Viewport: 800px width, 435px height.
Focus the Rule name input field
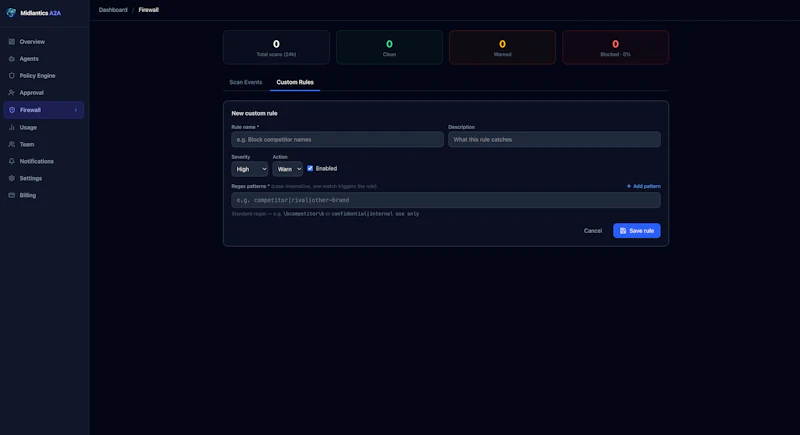click(337, 140)
